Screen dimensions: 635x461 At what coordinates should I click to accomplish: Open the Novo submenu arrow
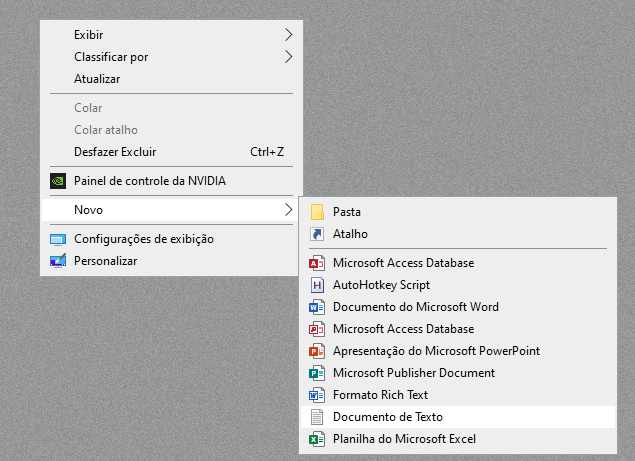coord(288,210)
